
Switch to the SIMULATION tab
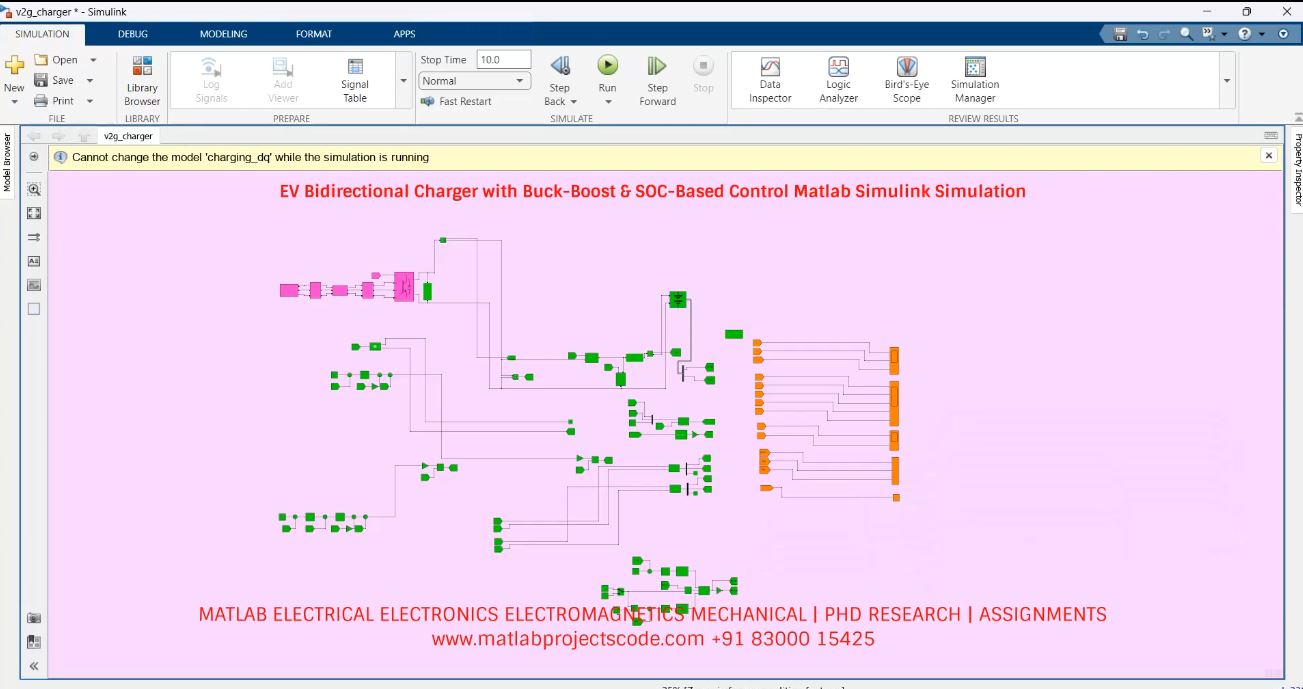point(42,34)
